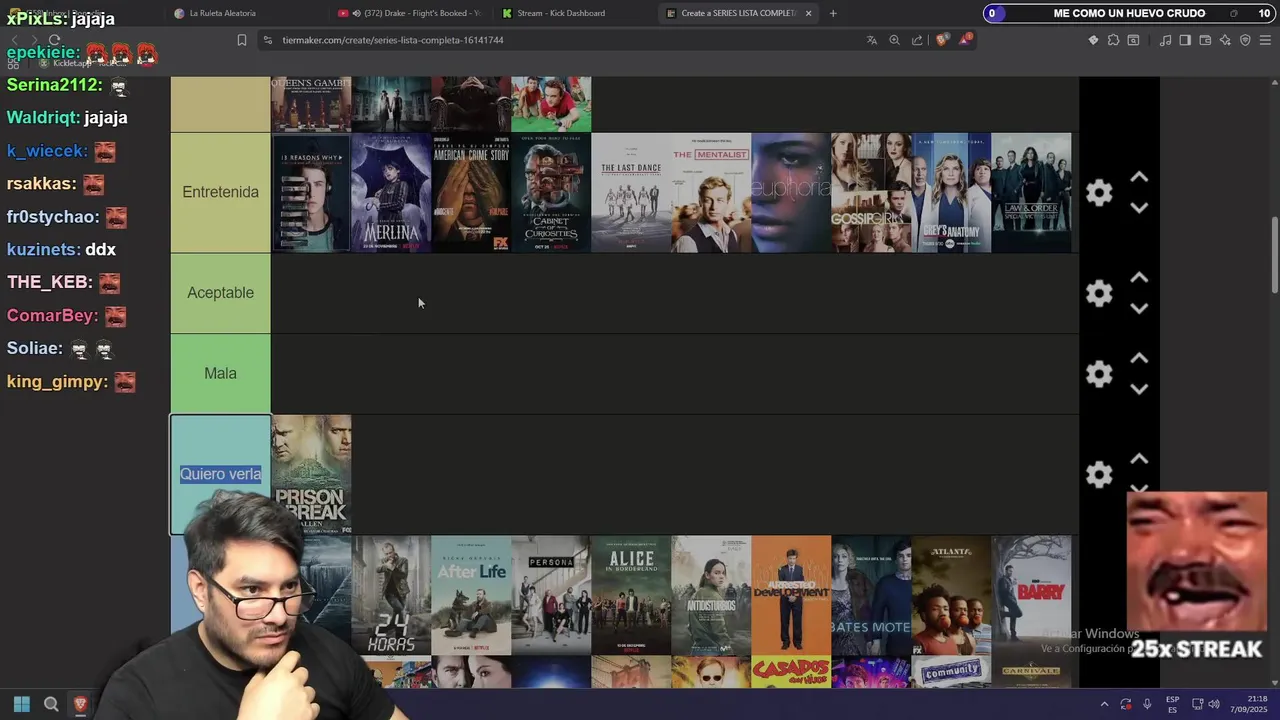Open media control music note icon
Viewport: 1280px width, 720px height.
(1165, 40)
